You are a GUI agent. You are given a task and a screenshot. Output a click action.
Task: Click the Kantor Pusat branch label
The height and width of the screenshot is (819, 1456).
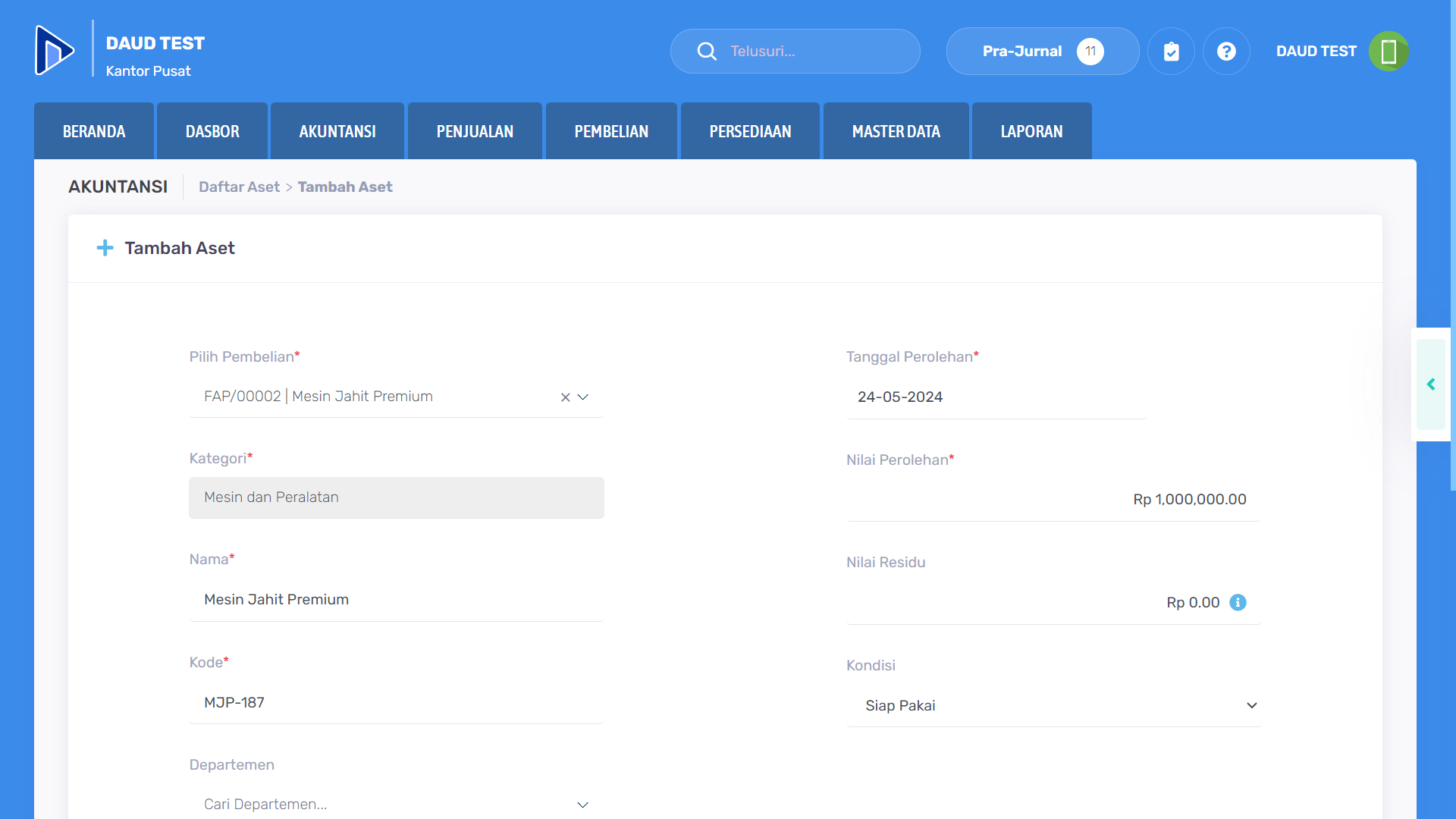click(x=148, y=71)
